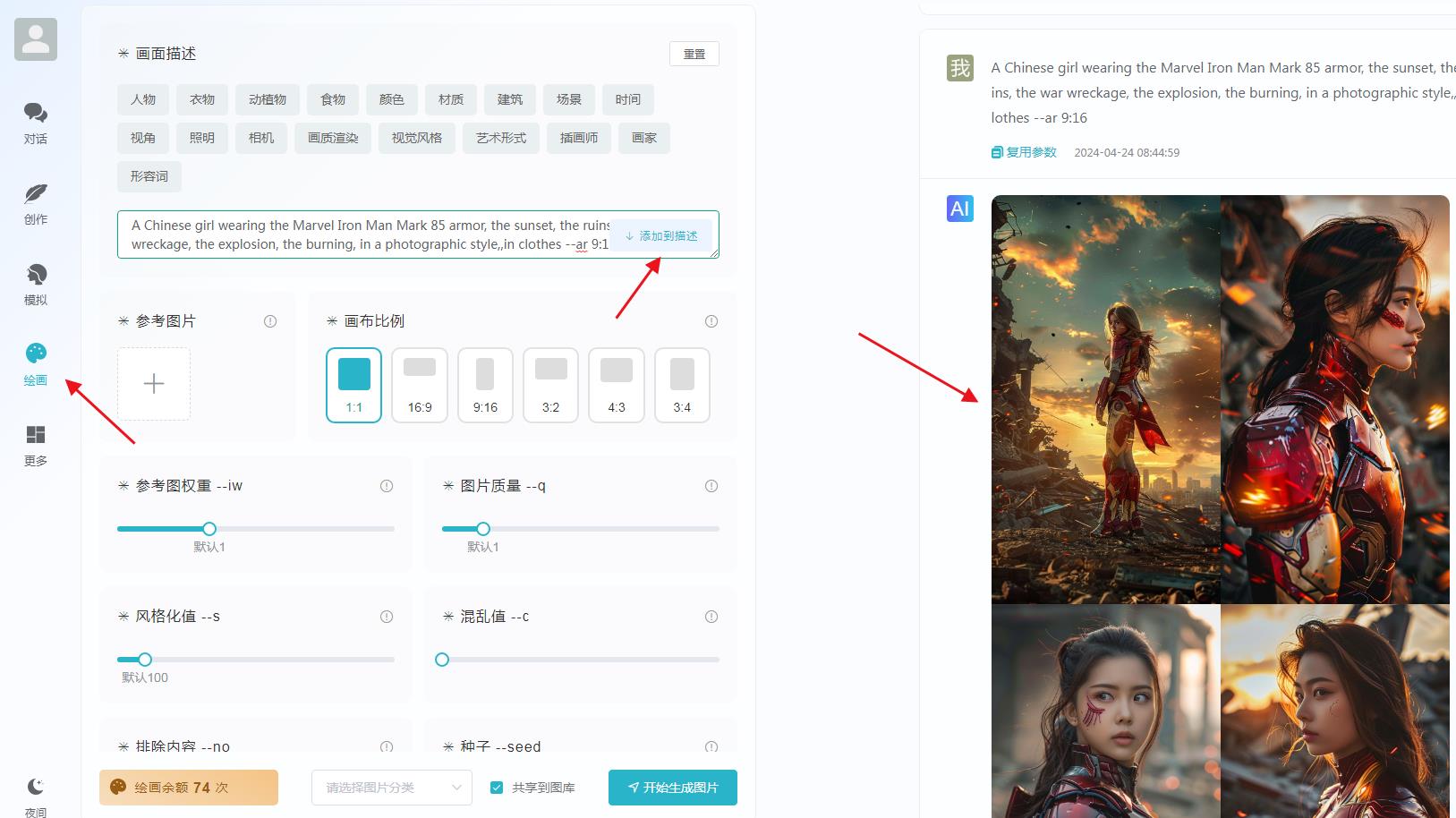Viewport: 1456px width, 818px height.
Task: Click the AI avatar badge in chat
Action: [x=960, y=209]
